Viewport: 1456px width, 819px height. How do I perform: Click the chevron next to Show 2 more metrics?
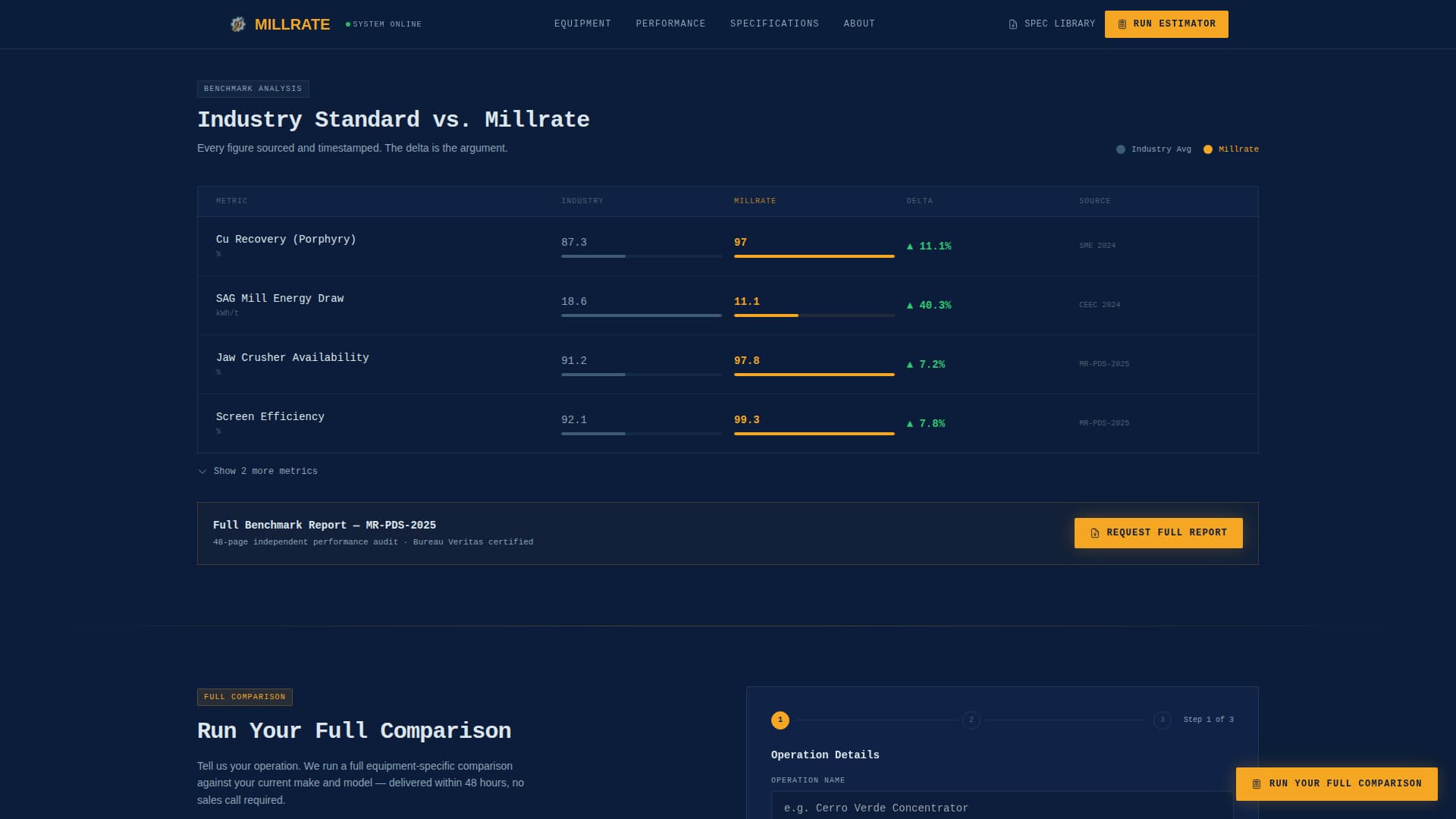pos(202,472)
